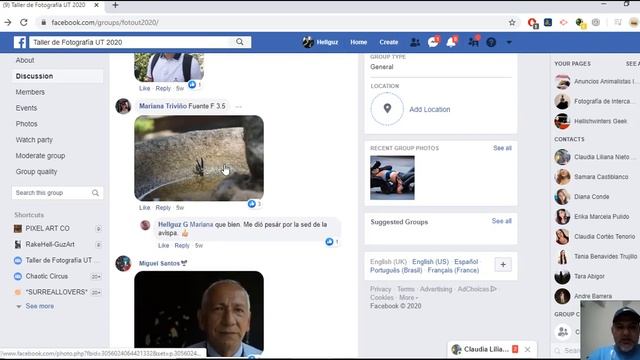
Task: Click plus button to add a language
Action: [503, 264]
